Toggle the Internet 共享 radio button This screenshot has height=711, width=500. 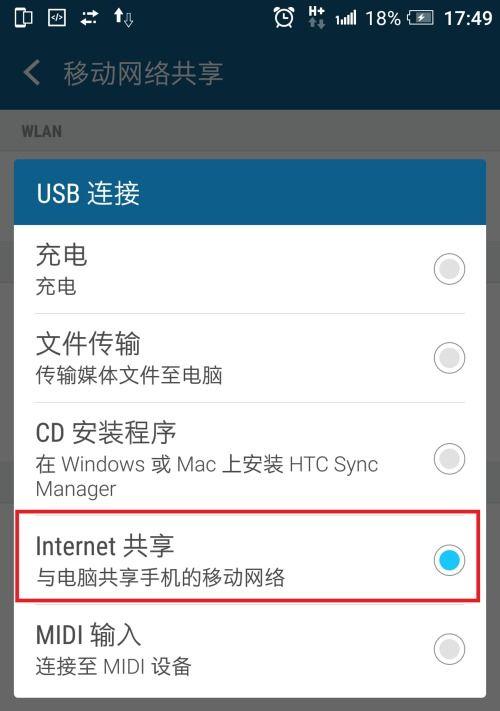tap(449, 560)
